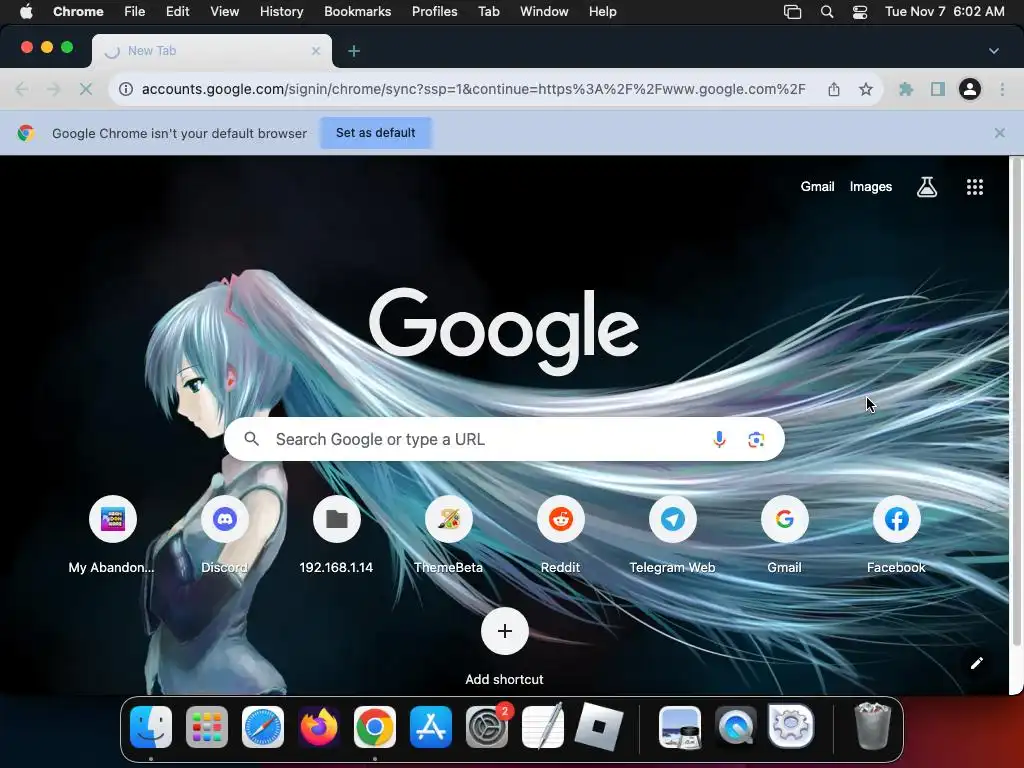Click Set as default button
Viewport: 1024px width, 768px height.
(376, 133)
